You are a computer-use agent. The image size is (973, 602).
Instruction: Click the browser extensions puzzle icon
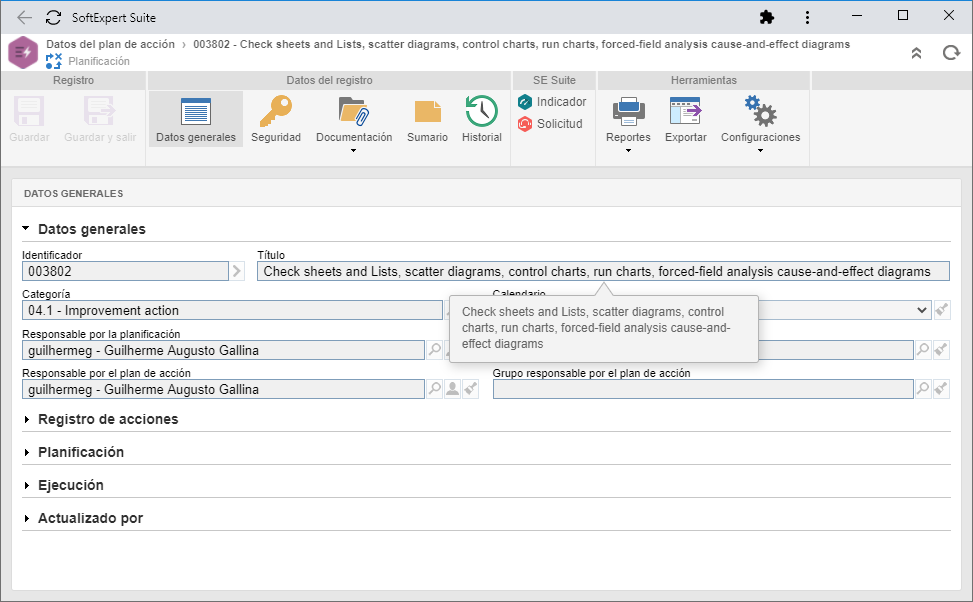coord(767,17)
